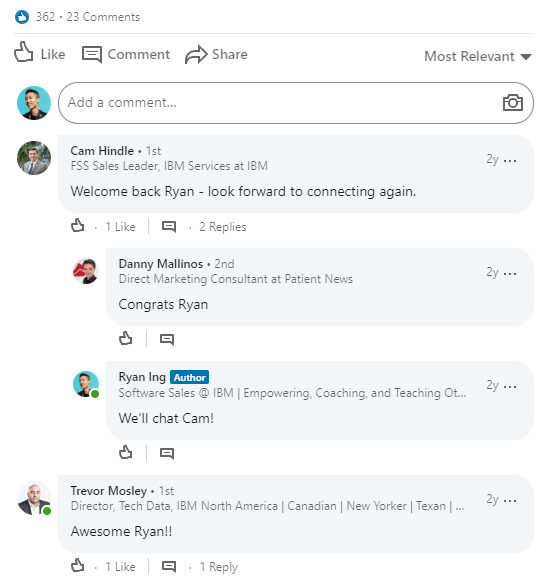Like Ryan Ing's reply "We'll chat Cam!"
The image size is (549, 586).
click(x=126, y=452)
